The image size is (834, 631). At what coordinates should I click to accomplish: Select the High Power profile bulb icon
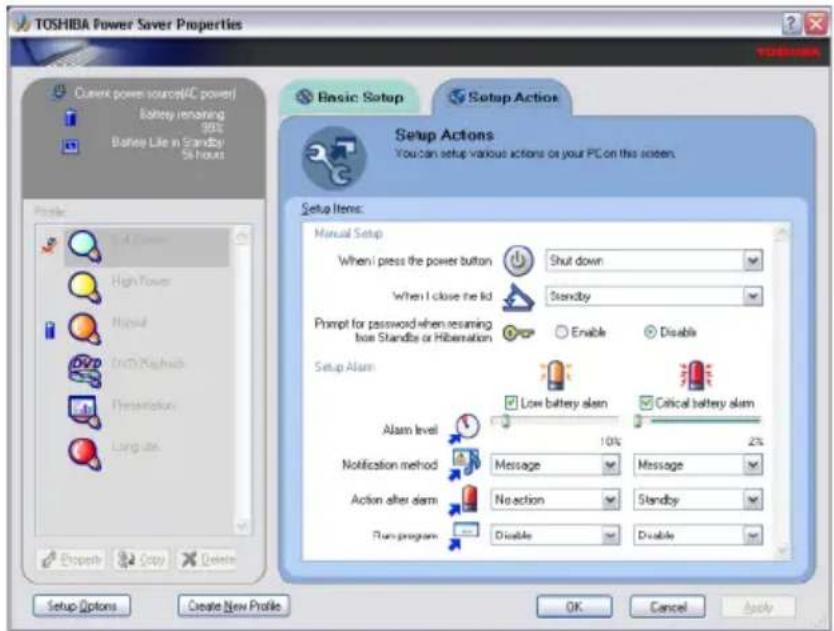coord(85,288)
